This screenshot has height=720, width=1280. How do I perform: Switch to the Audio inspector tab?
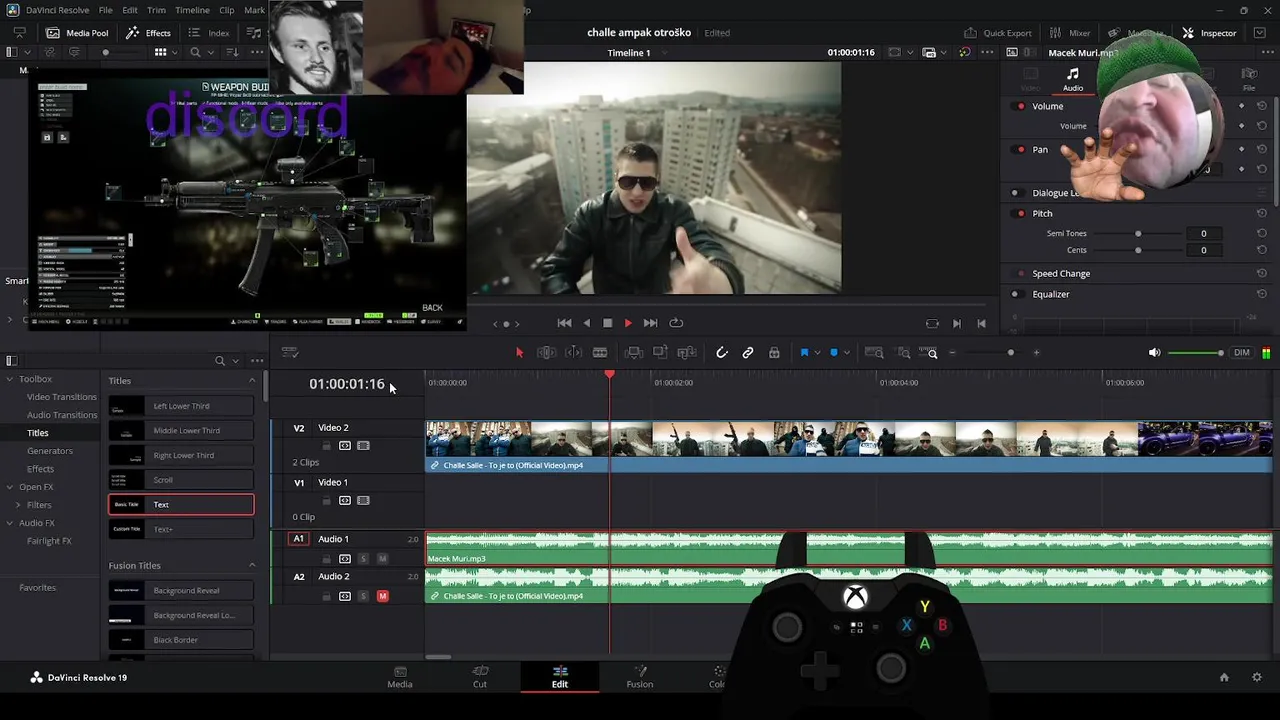coord(1073,79)
